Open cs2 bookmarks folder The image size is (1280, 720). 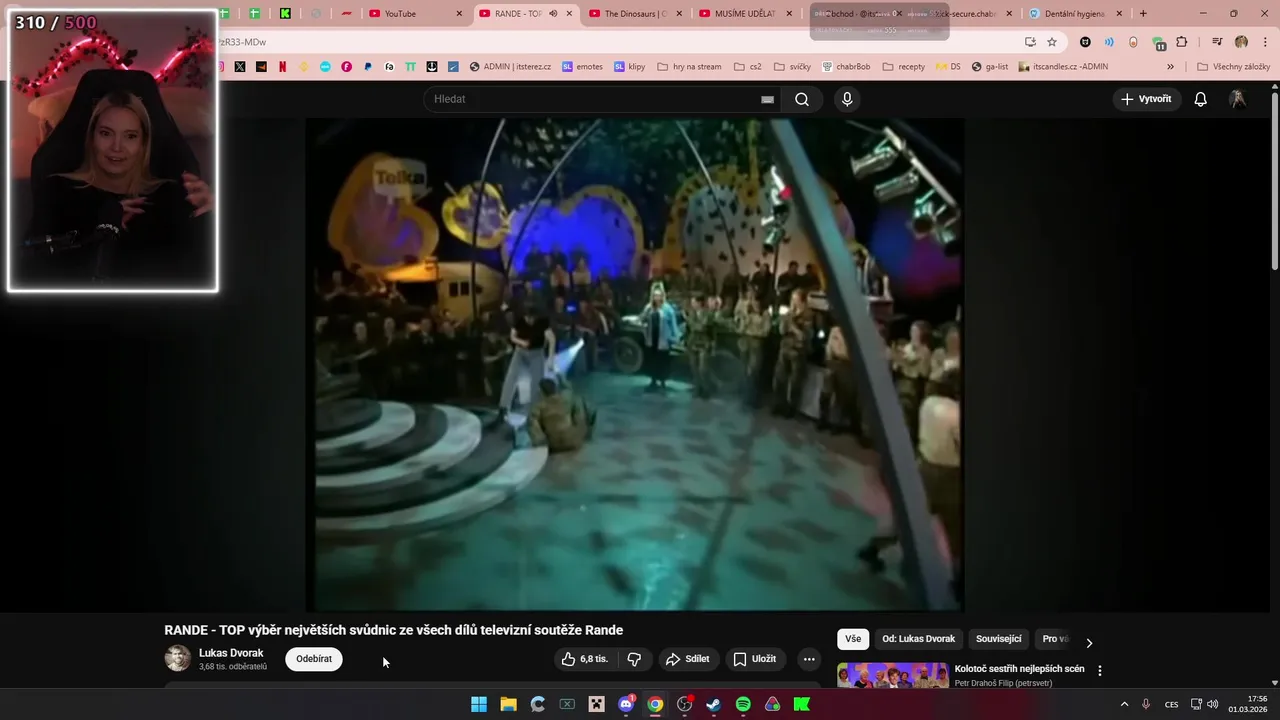click(747, 67)
